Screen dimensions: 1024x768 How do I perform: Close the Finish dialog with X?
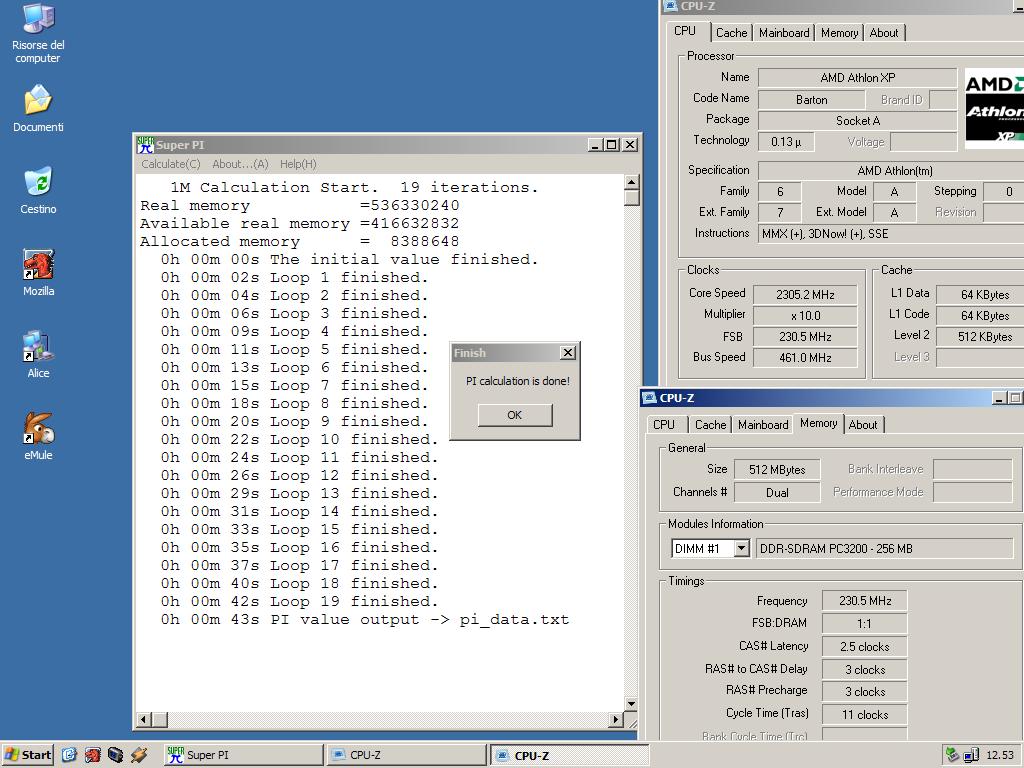click(568, 353)
